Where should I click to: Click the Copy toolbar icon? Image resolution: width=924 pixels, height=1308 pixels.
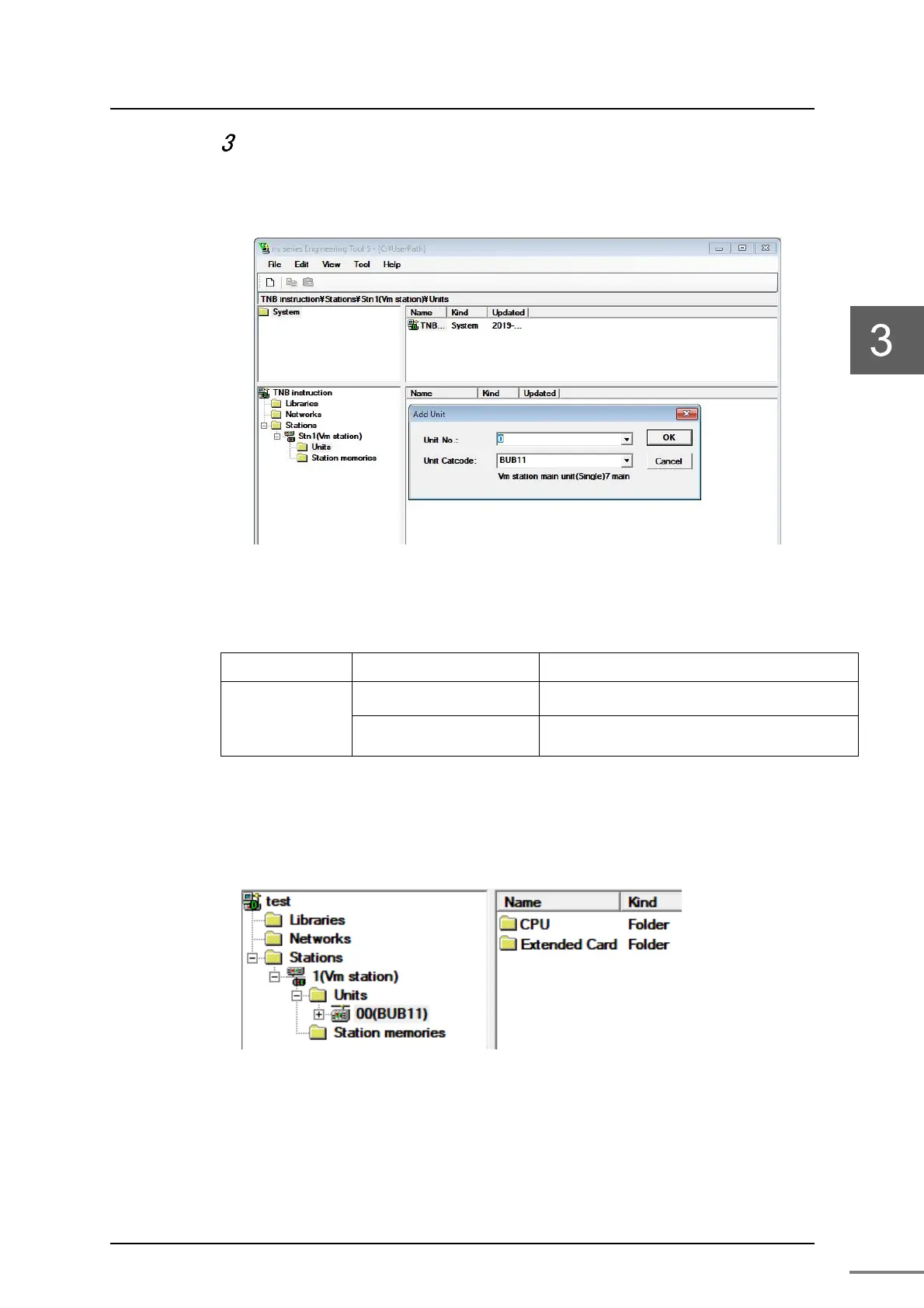coord(292,282)
